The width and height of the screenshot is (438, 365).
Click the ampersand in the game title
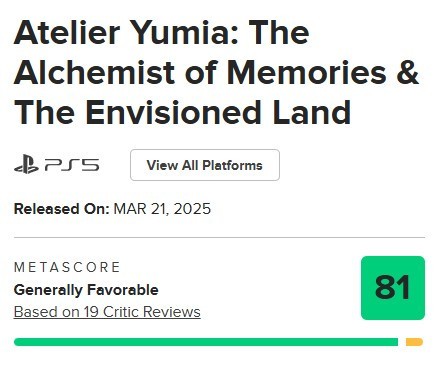tap(408, 72)
